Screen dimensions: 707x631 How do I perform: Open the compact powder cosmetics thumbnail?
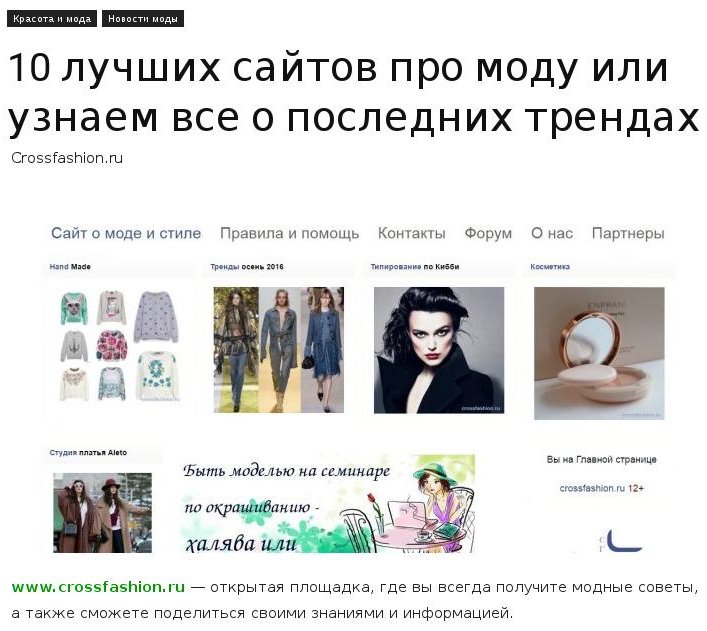599,353
